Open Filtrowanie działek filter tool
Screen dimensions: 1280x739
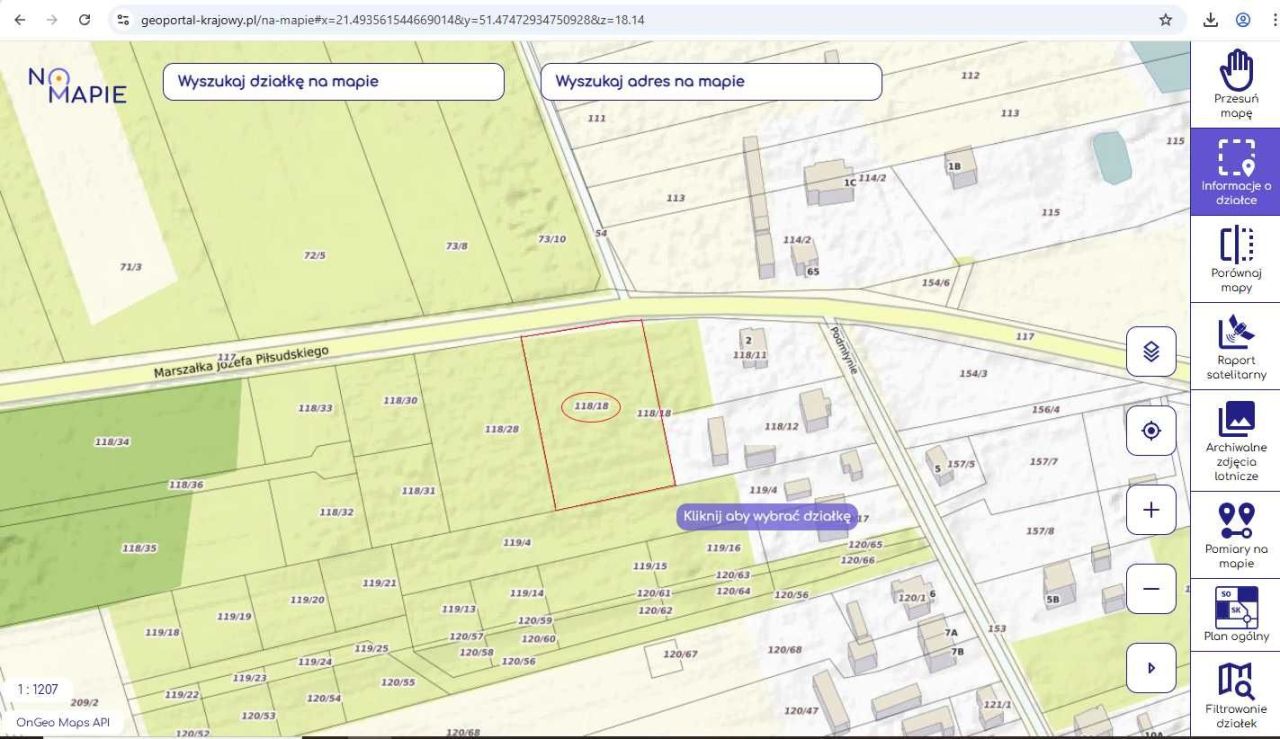[x=1236, y=696]
